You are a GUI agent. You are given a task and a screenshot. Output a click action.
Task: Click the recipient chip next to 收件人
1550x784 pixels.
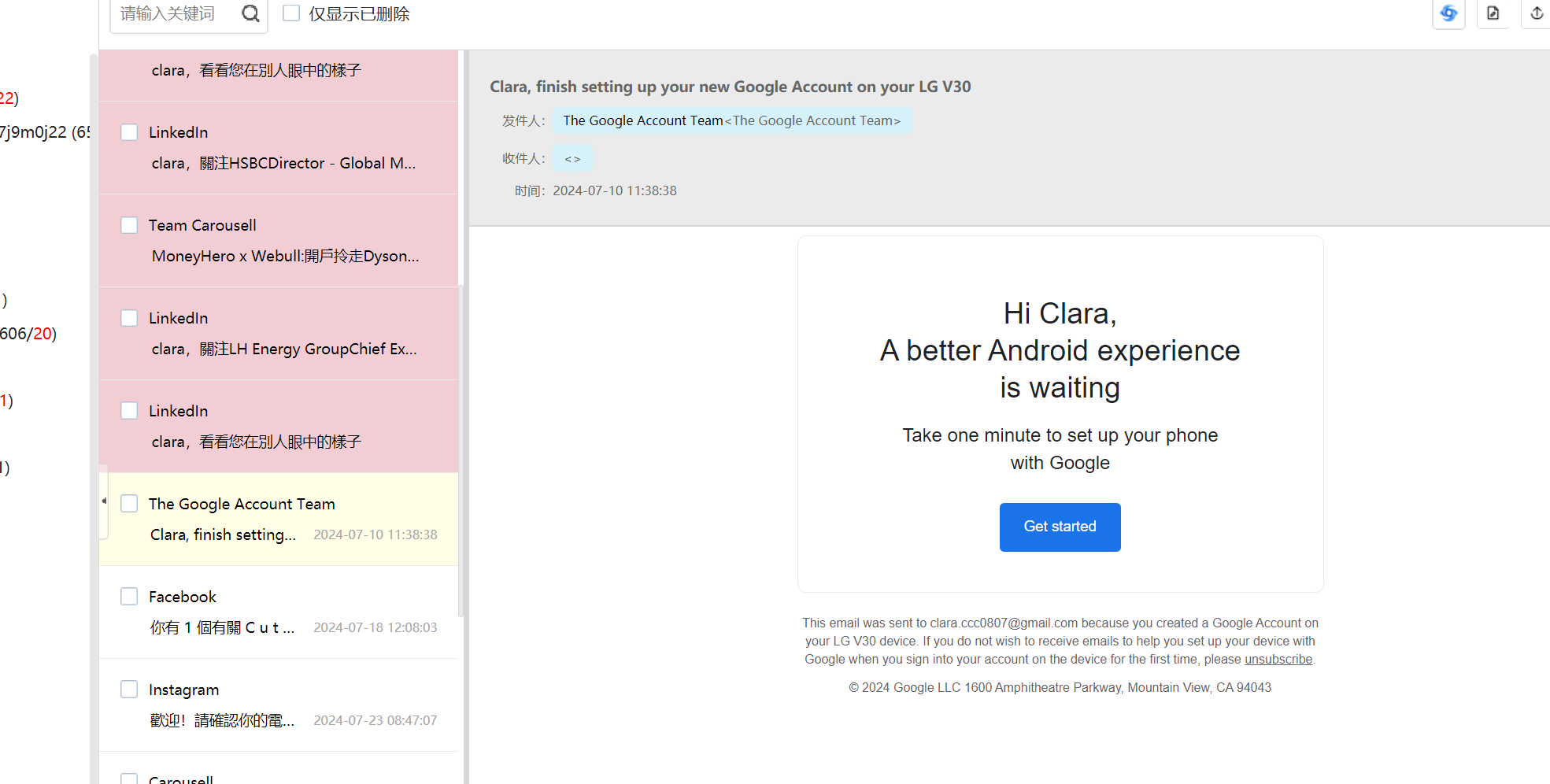click(x=572, y=159)
